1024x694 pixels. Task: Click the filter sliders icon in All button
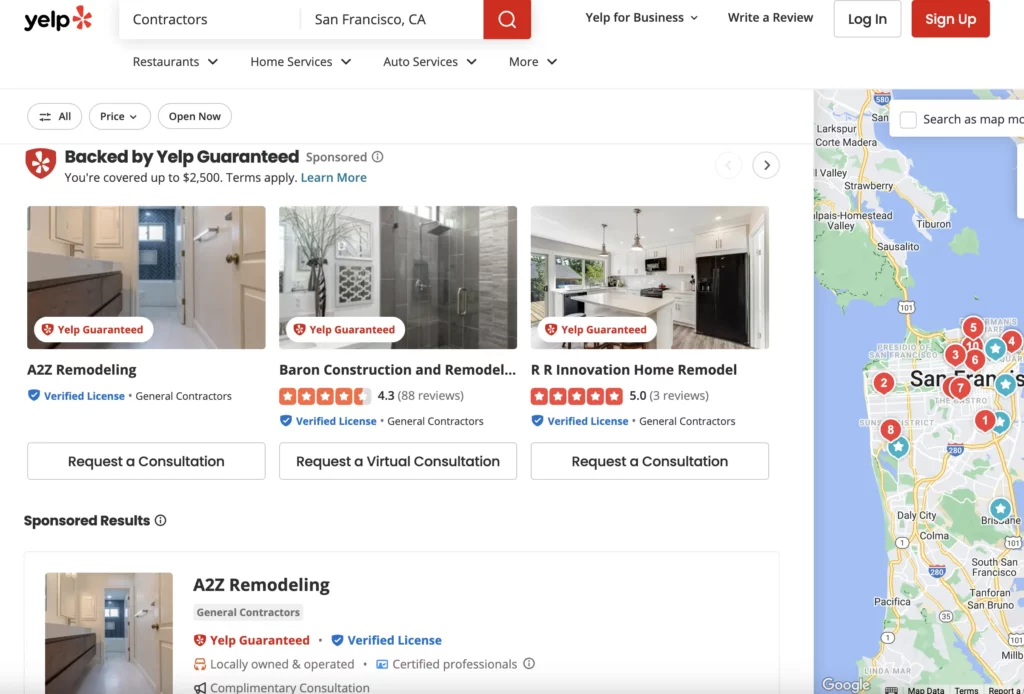(x=45, y=117)
